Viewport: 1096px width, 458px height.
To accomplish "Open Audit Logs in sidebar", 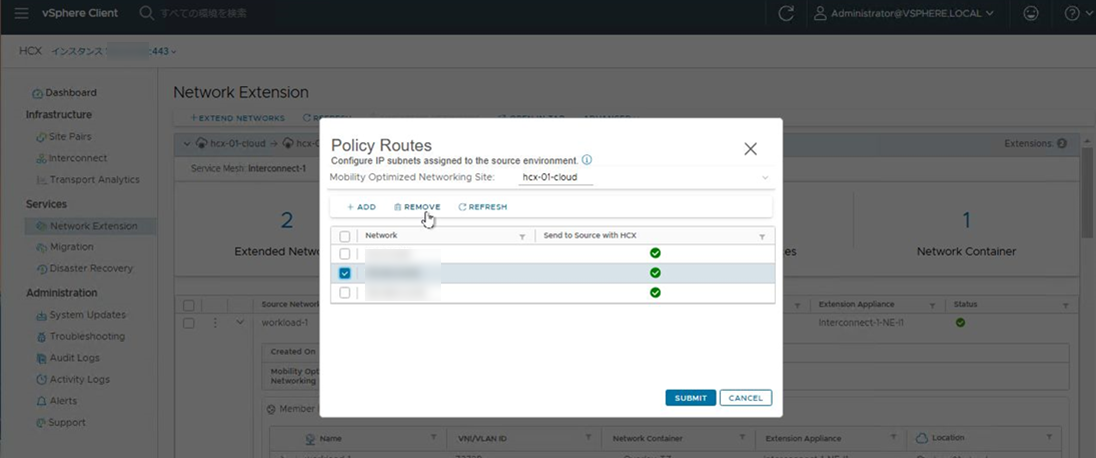I will (x=67, y=358).
